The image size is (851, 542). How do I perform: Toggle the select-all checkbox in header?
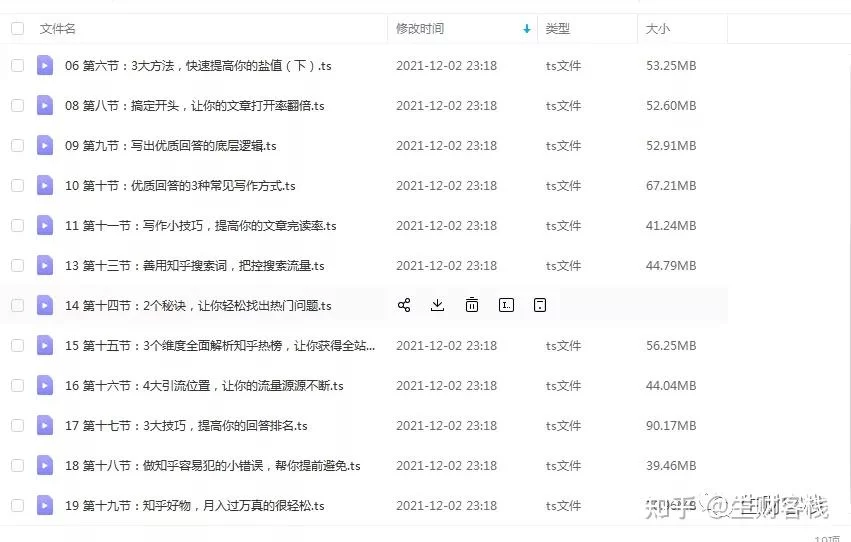click(x=17, y=29)
